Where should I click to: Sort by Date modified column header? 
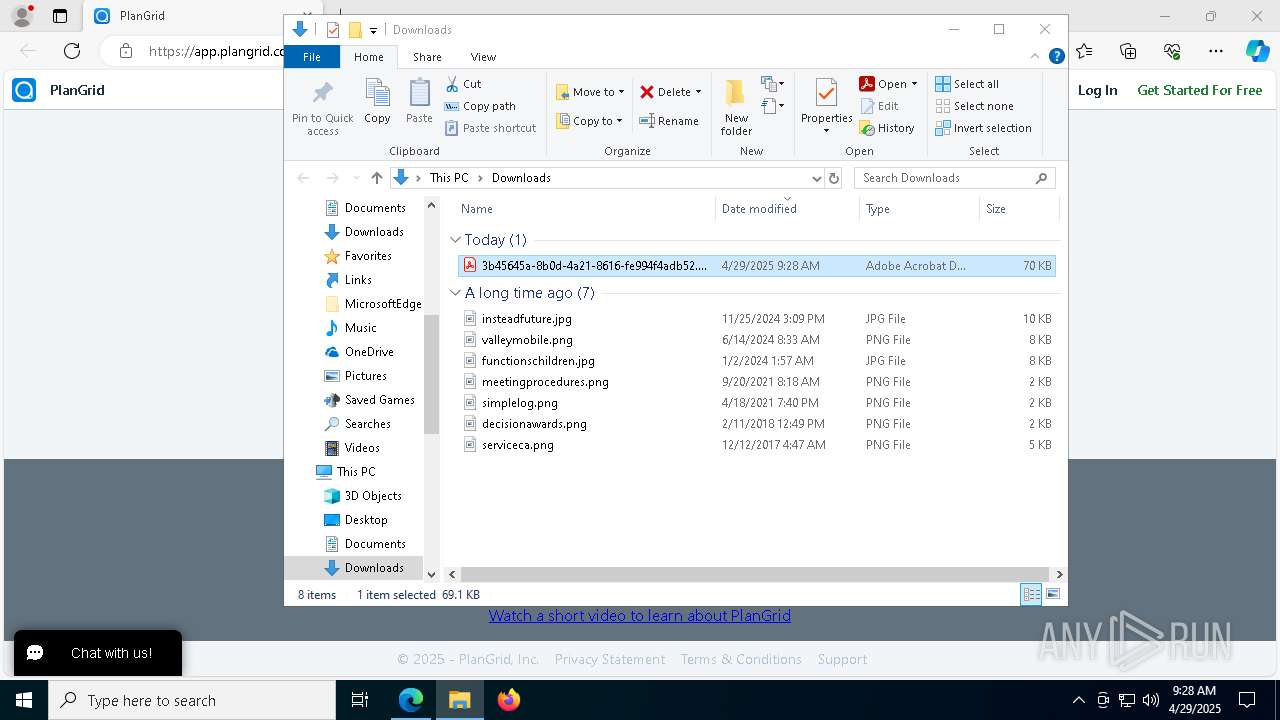pos(787,209)
